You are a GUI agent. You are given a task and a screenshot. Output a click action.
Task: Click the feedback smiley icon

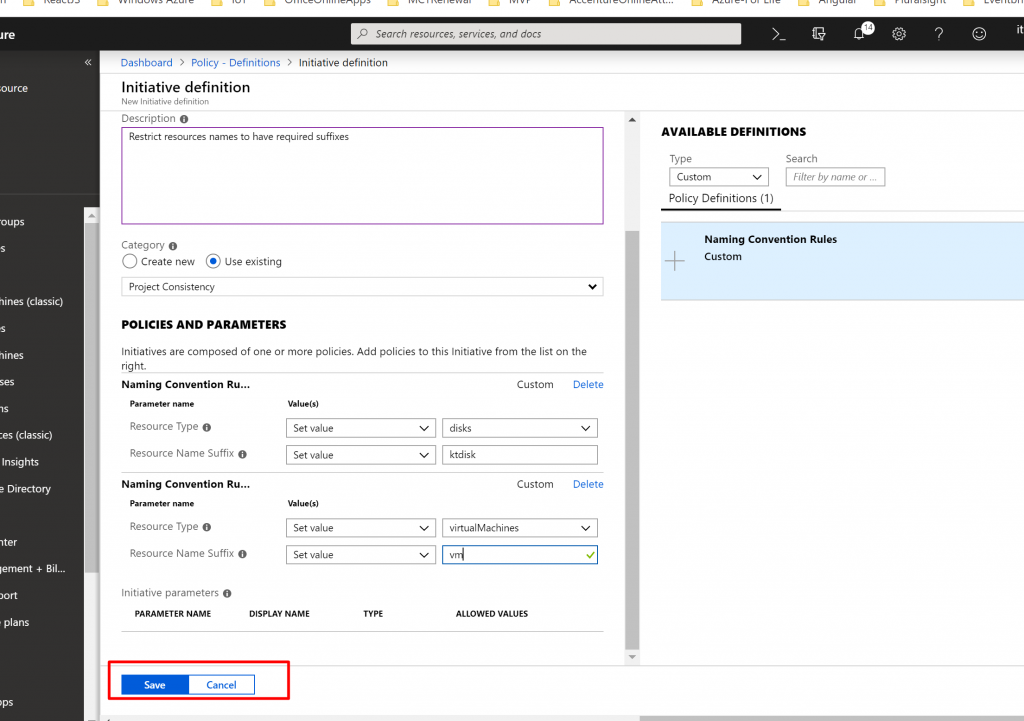click(979, 34)
